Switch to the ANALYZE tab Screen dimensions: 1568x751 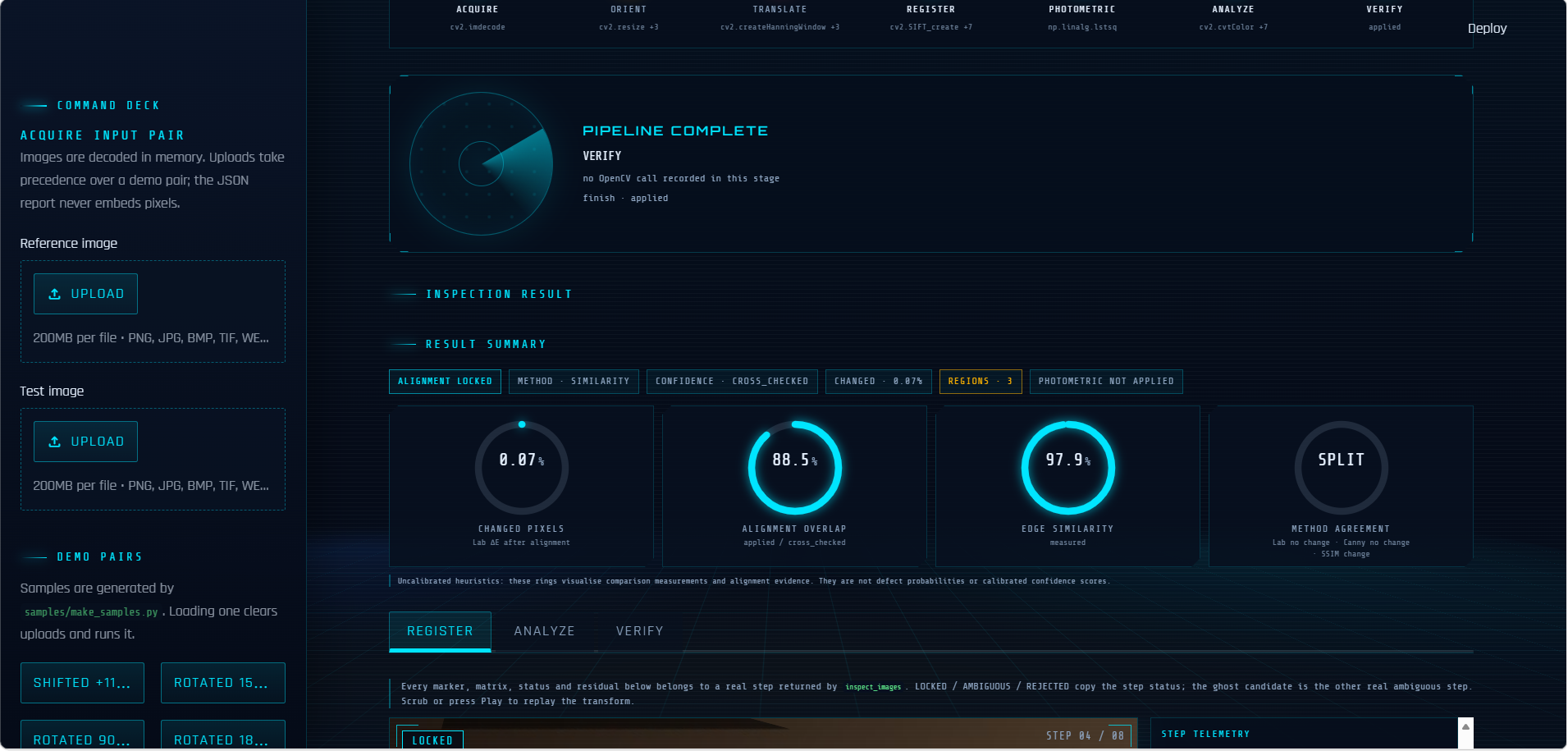545,631
